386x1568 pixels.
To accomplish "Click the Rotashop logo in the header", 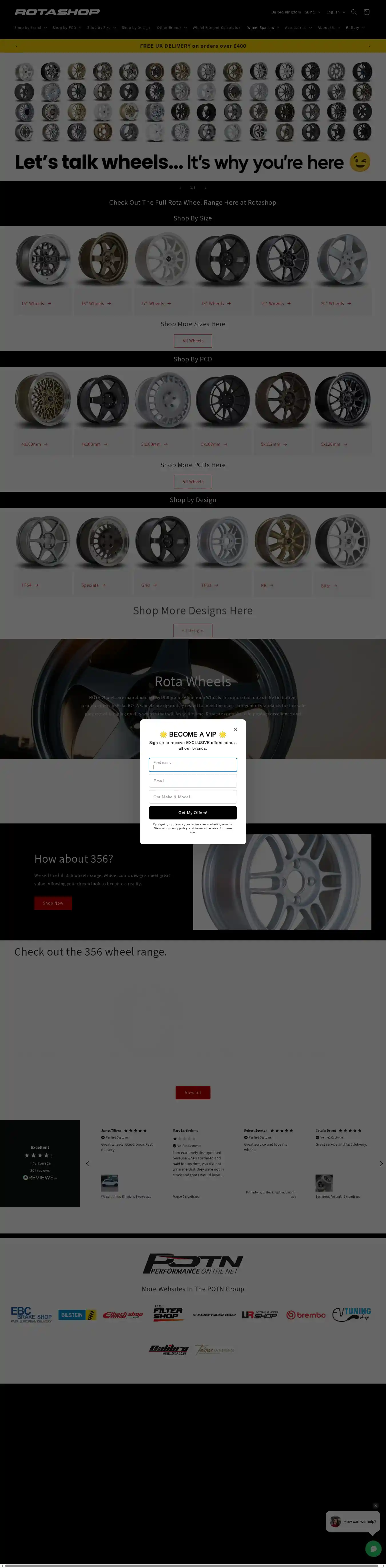I will (57, 11).
